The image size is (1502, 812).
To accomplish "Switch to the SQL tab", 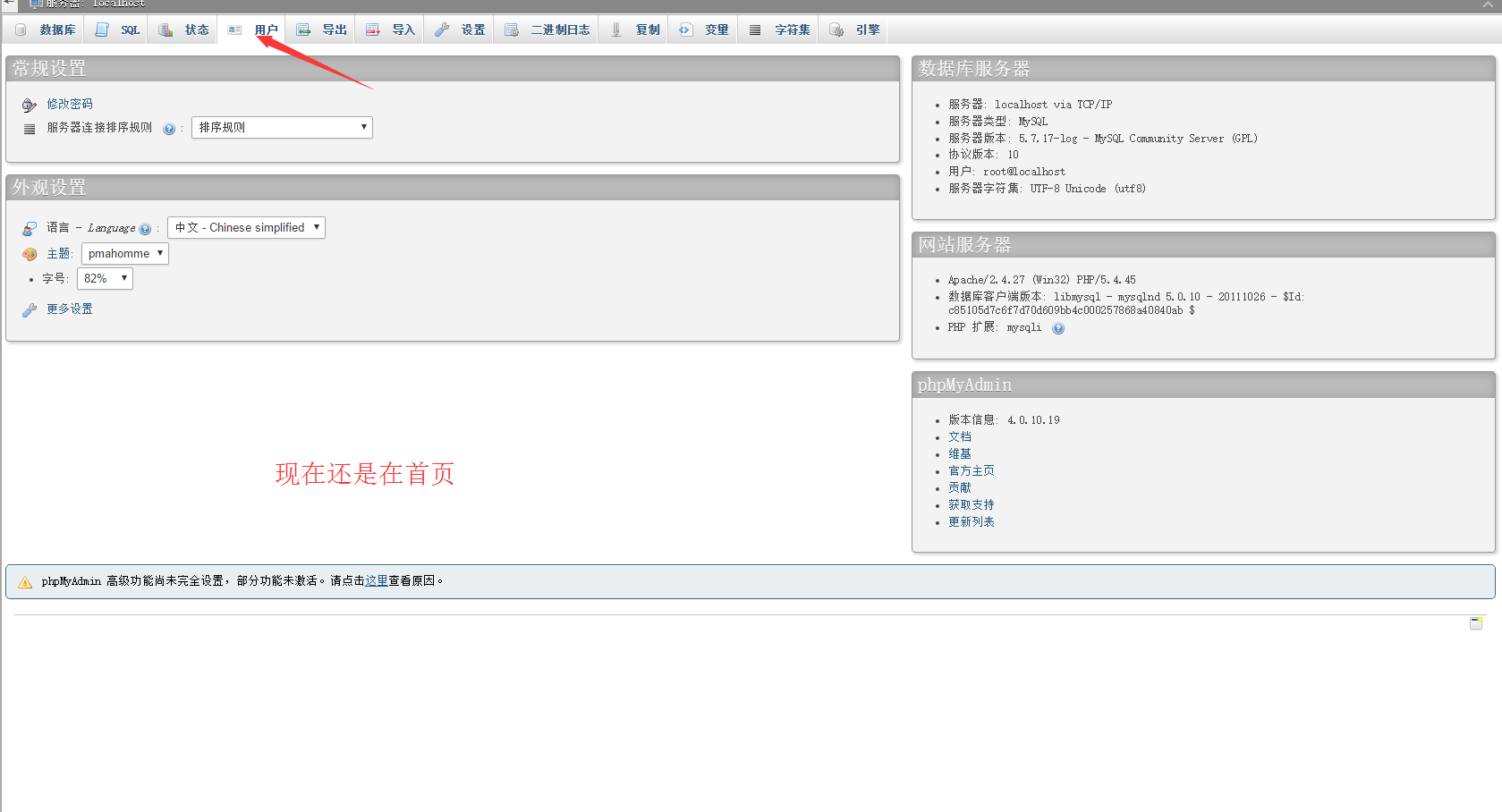I will (117, 30).
